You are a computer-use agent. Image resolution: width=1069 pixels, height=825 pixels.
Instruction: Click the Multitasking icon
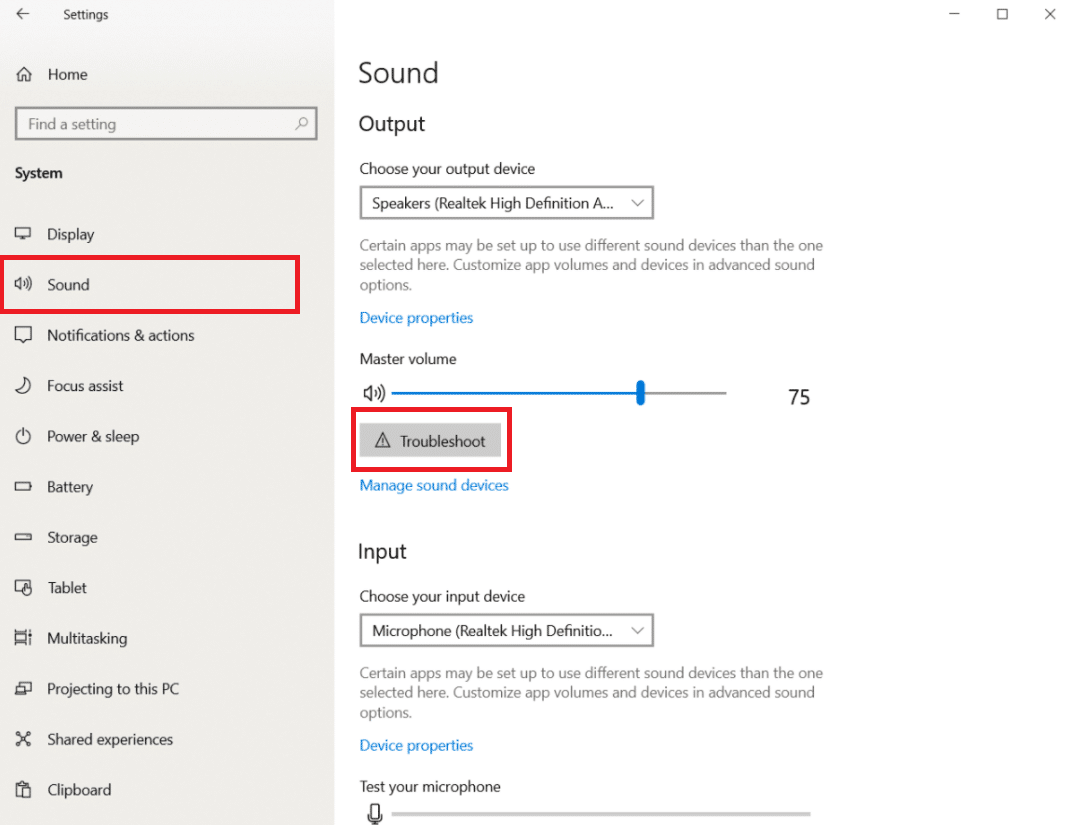coord(23,638)
